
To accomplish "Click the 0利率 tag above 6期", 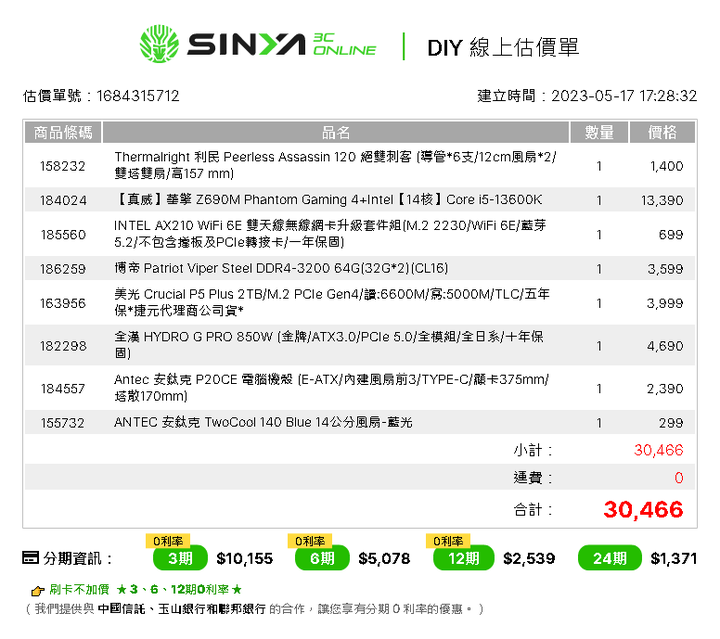I will coord(309,541).
